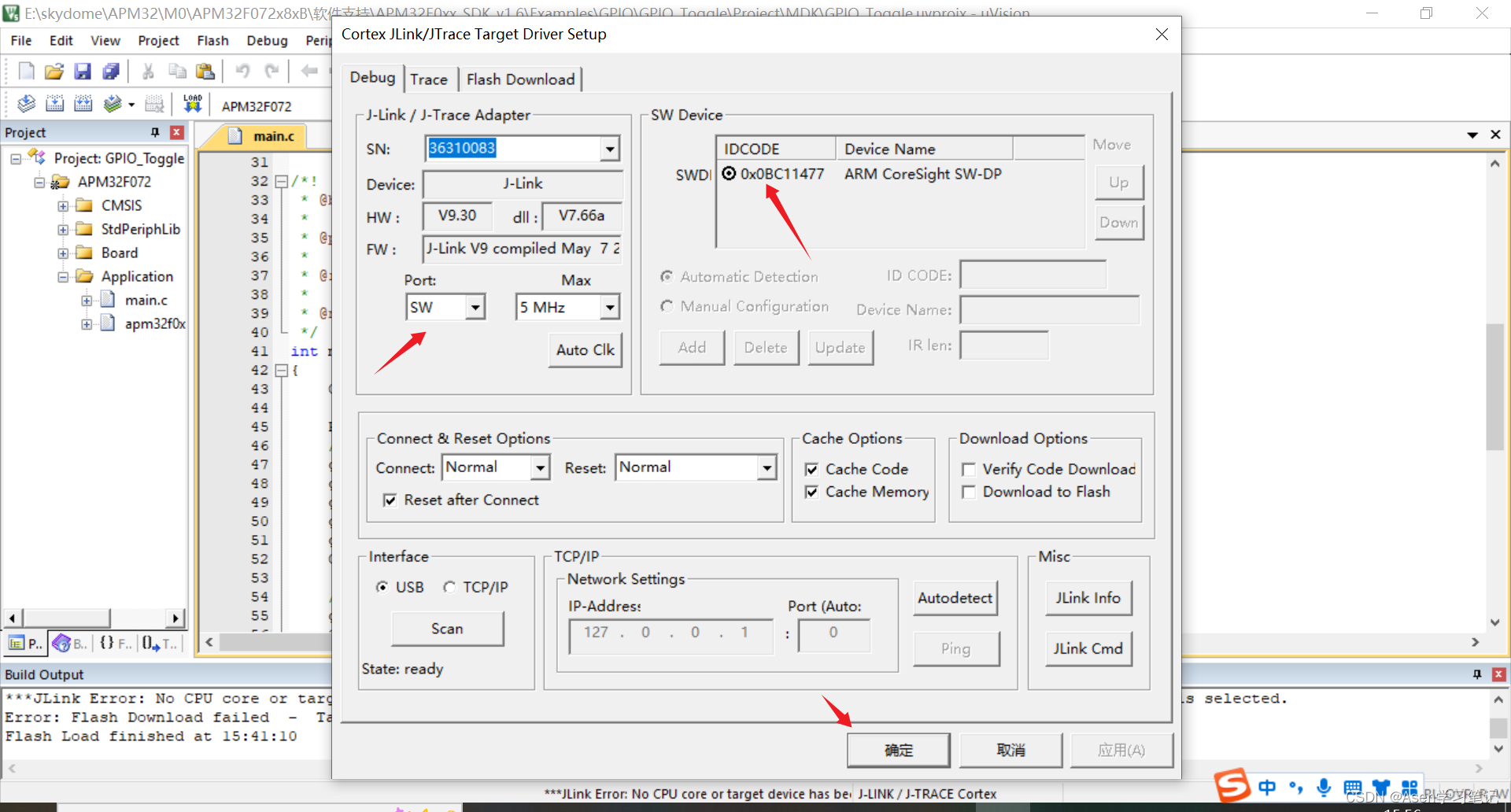Save the current file using floppy icon
This screenshot has height=812, width=1511.
83,72
